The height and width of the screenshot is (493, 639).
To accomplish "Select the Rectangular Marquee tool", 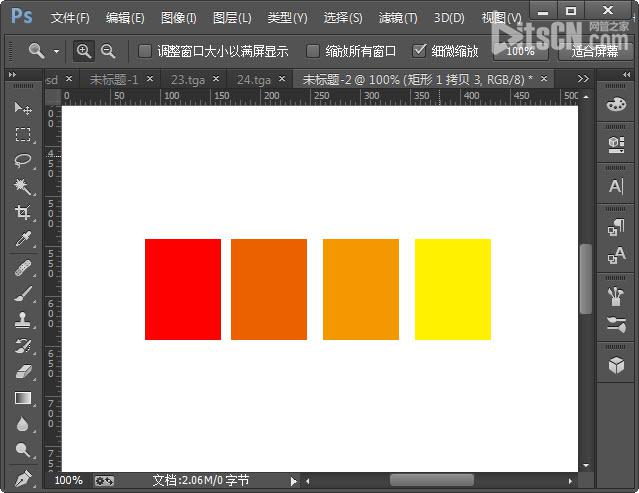I will pos(23,134).
